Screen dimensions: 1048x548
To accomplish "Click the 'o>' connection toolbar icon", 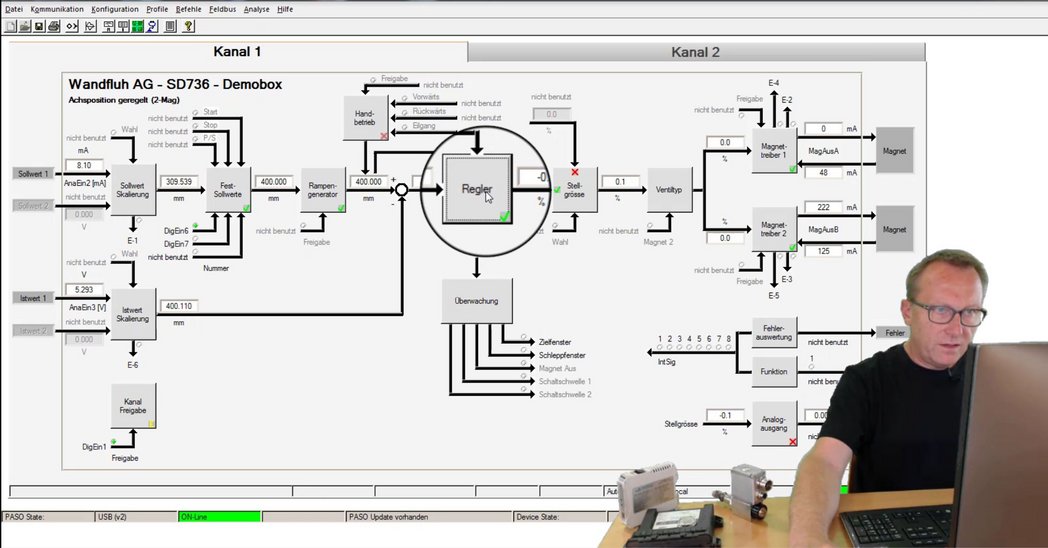I will click(72, 26).
